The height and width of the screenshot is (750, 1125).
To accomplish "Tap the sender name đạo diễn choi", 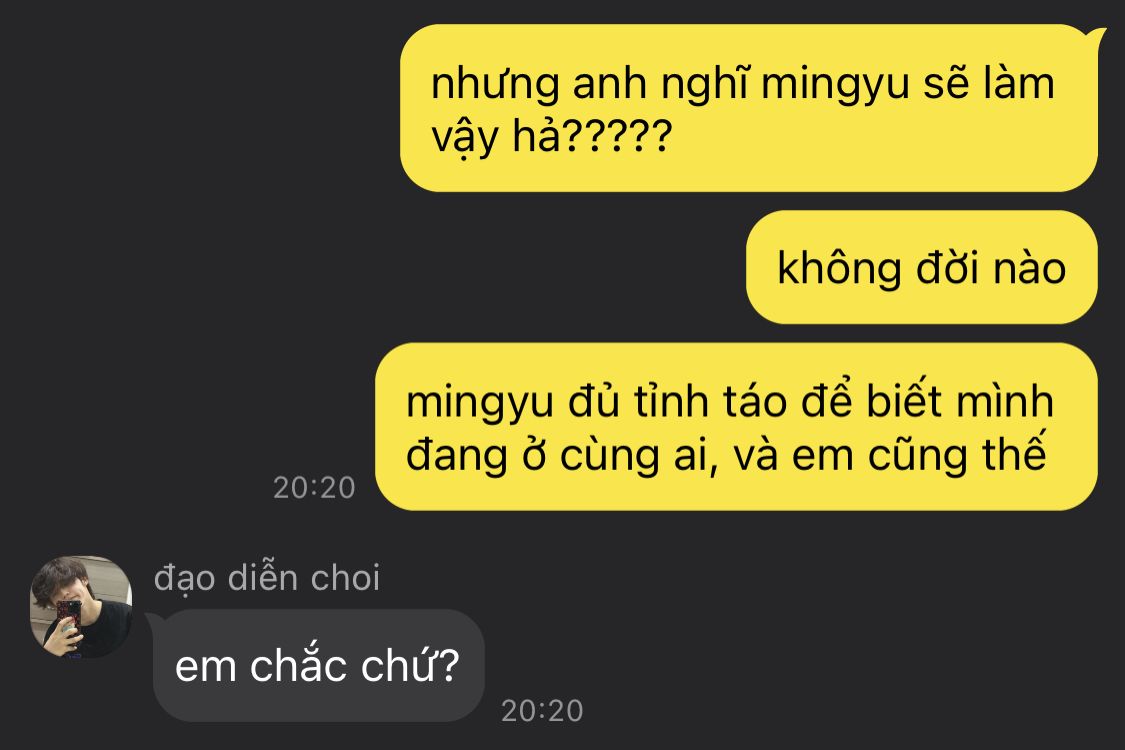I will (x=267, y=578).
